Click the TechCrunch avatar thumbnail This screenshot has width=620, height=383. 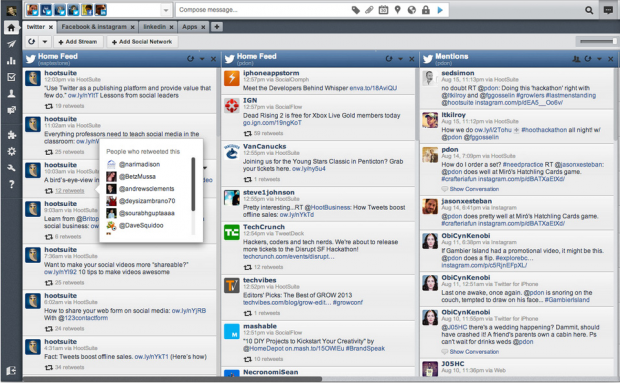pyautogui.click(x=232, y=232)
